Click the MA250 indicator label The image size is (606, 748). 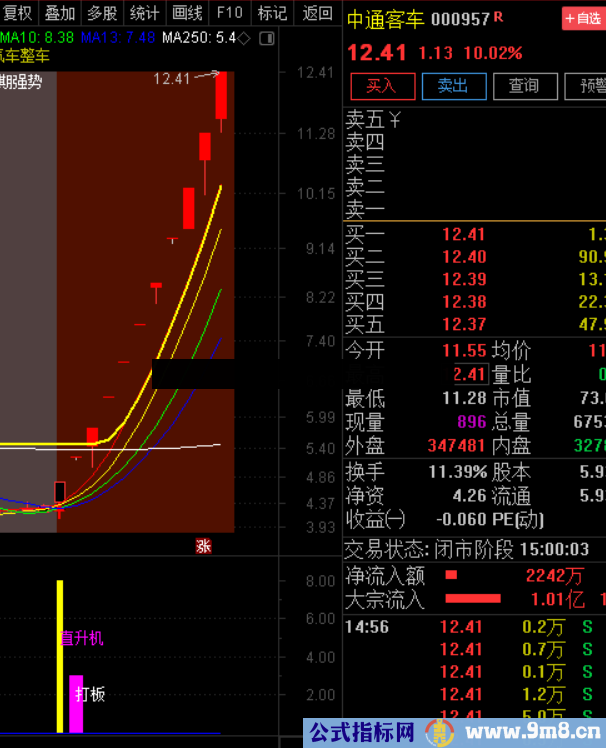click(199, 38)
